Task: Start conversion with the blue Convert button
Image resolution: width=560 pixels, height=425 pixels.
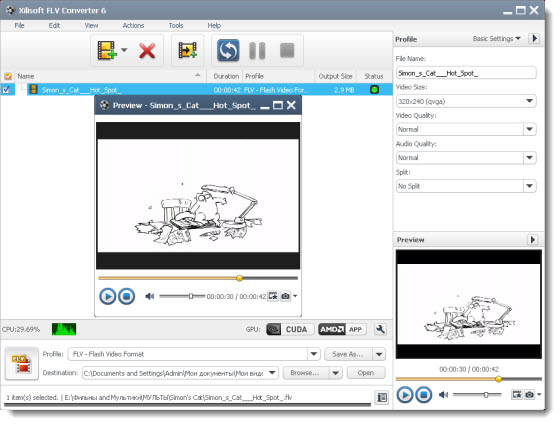Action: point(228,50)
